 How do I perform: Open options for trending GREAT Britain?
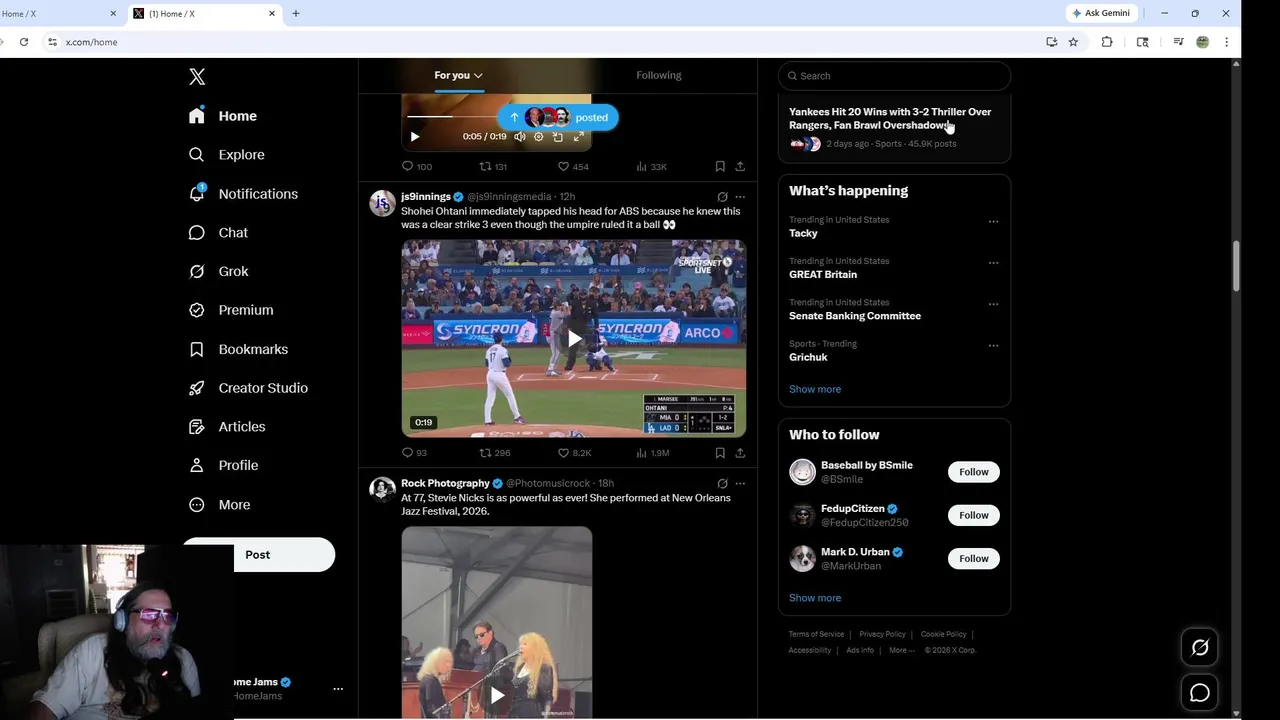tap(993, 263)
